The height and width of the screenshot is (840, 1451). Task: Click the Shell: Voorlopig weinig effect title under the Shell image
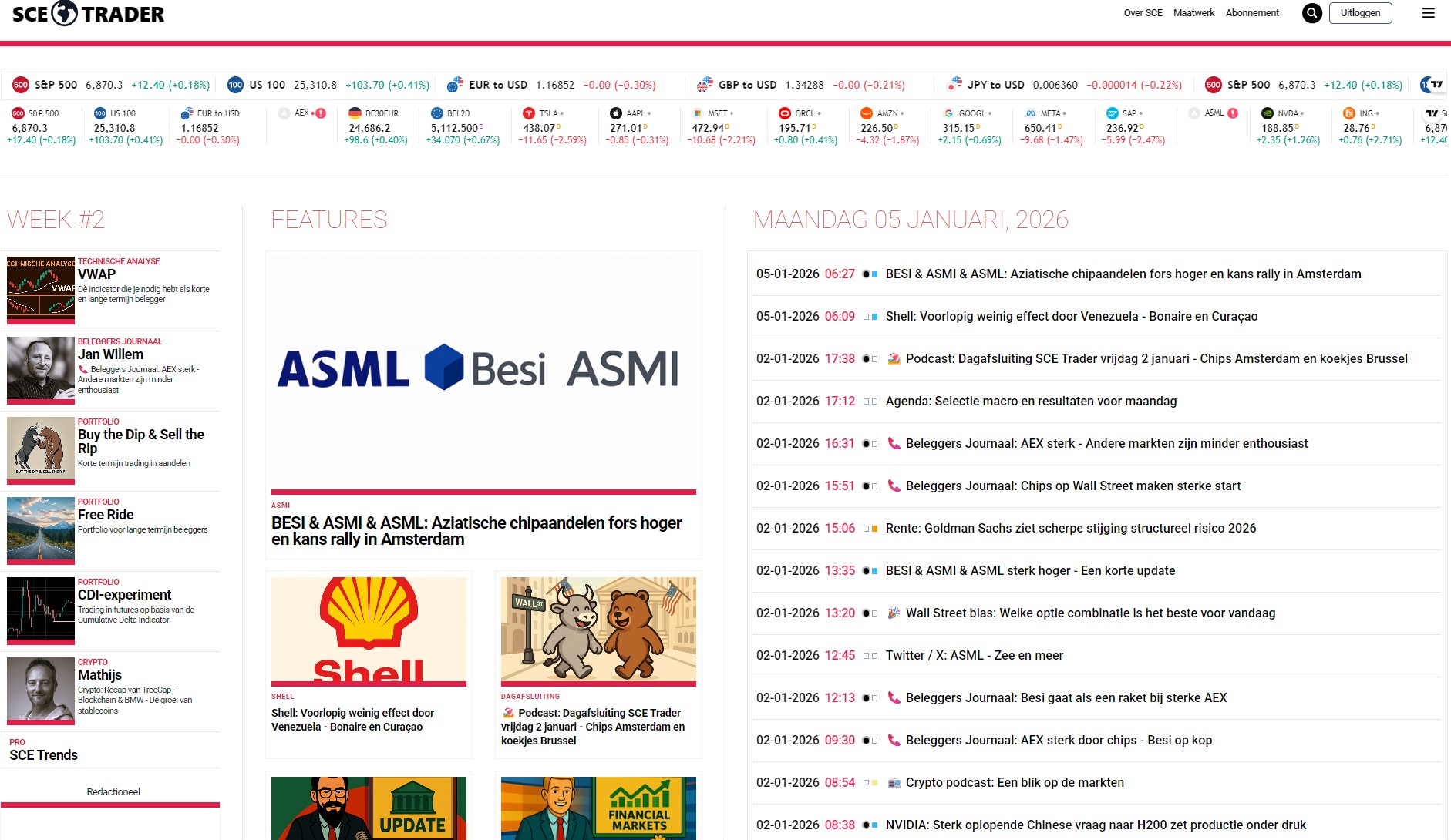(x=353, y=720)
